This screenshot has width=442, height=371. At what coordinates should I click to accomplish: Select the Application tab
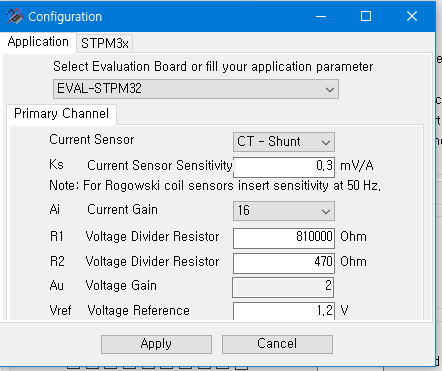38,42
